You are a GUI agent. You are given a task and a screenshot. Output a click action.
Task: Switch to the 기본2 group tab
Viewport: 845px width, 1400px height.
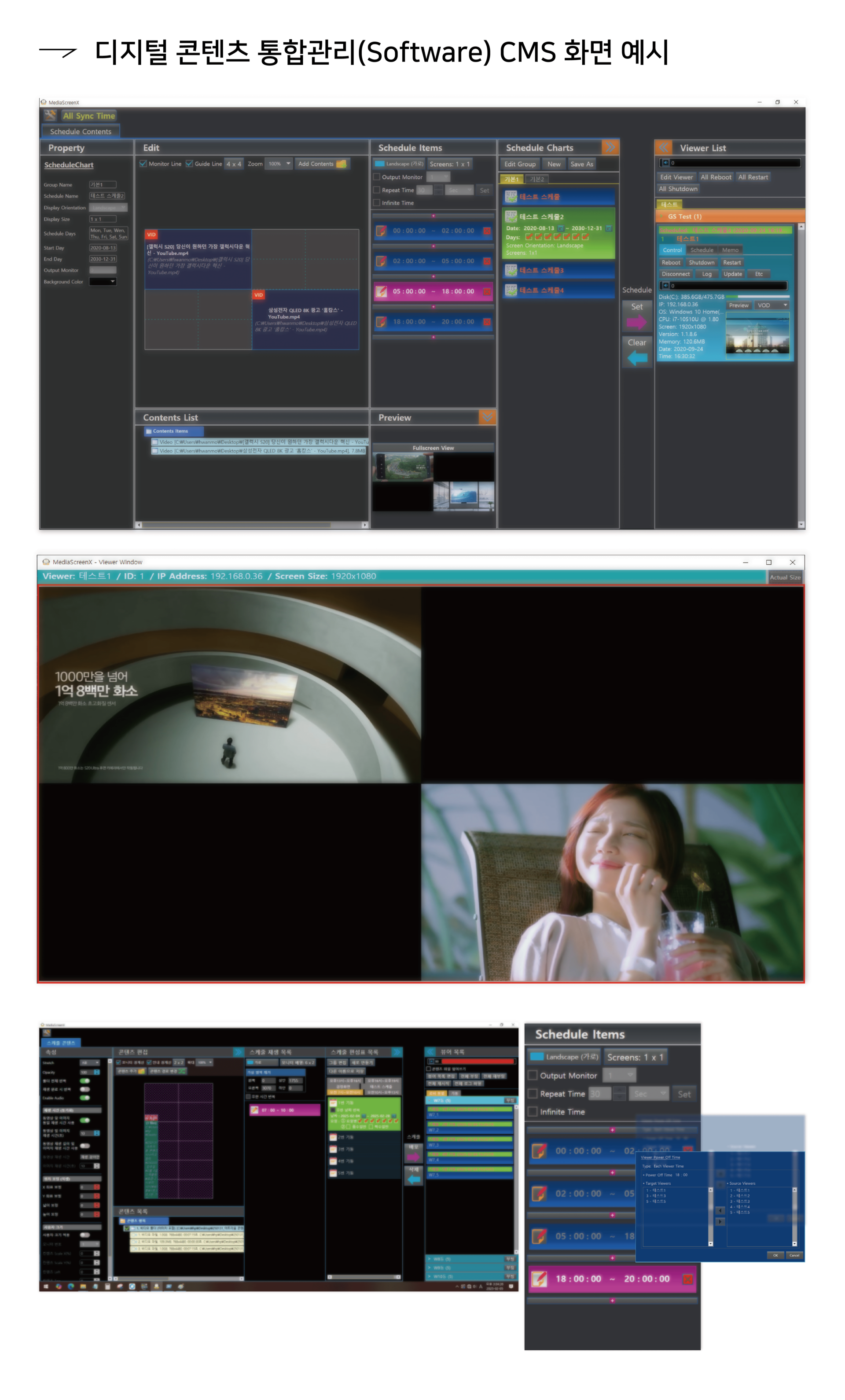[536, 179]
